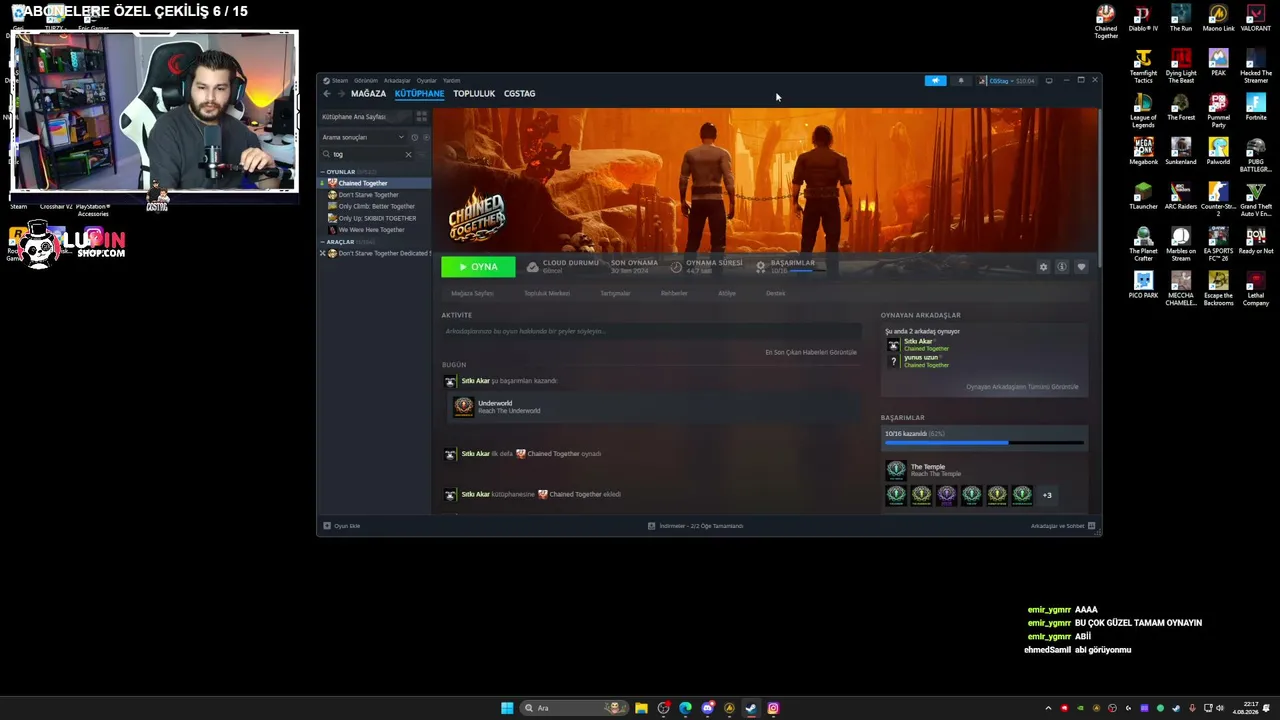Open File Explorer from the taskbar

[x=641, y=708]
